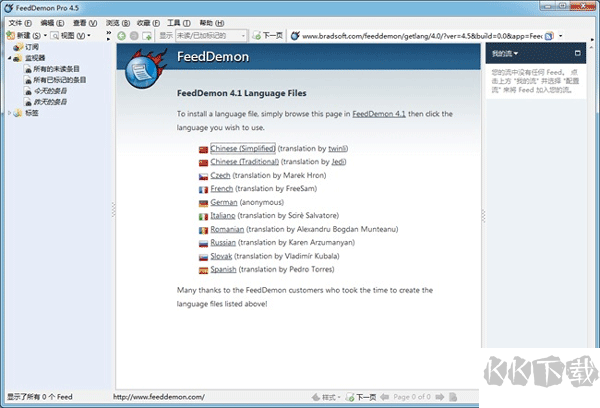Click the icon next to 今天的条目
Viewport: 600px width, 408px height.
[x=28, y=91]
